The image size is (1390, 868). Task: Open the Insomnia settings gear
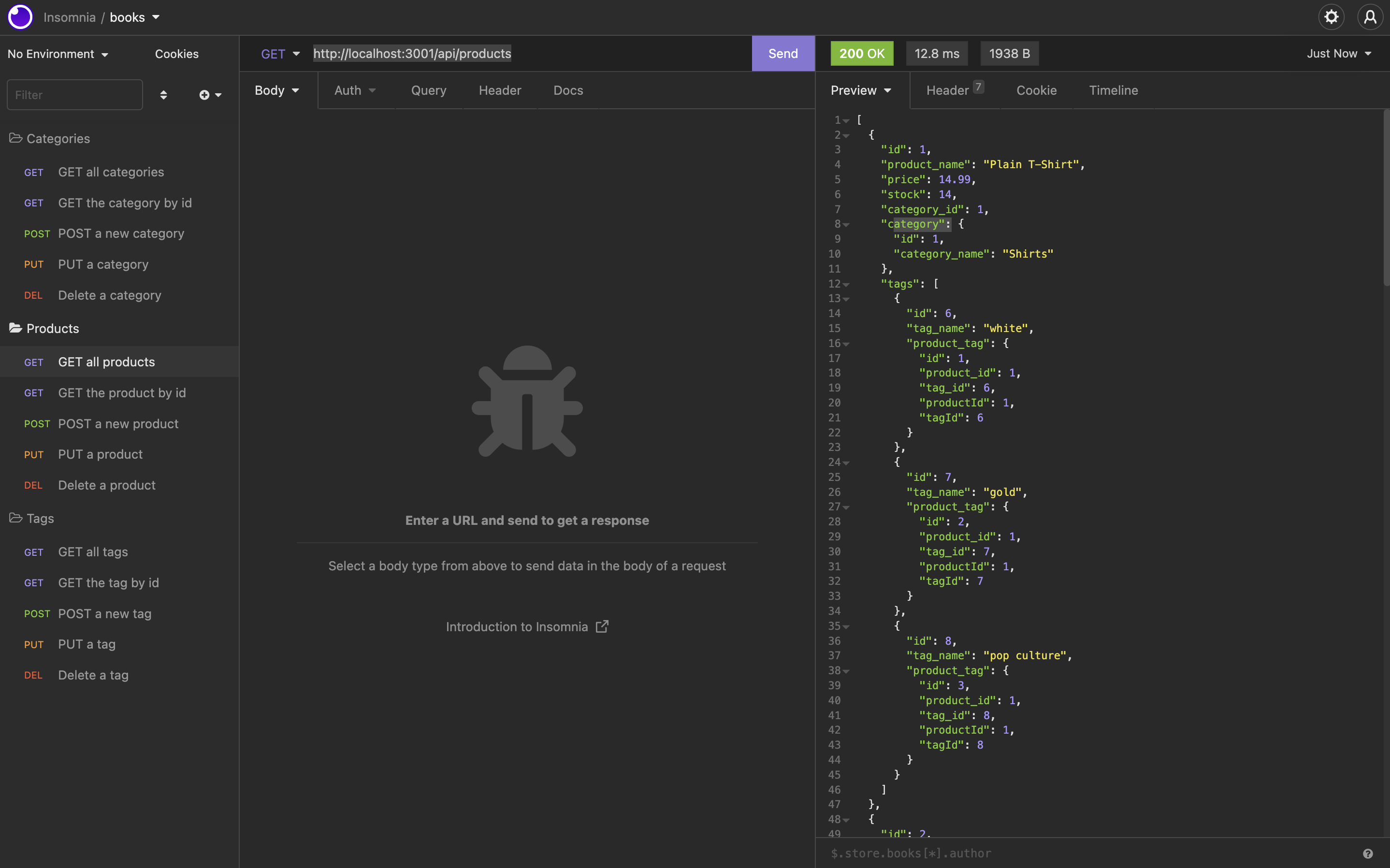coord(1331,16)
